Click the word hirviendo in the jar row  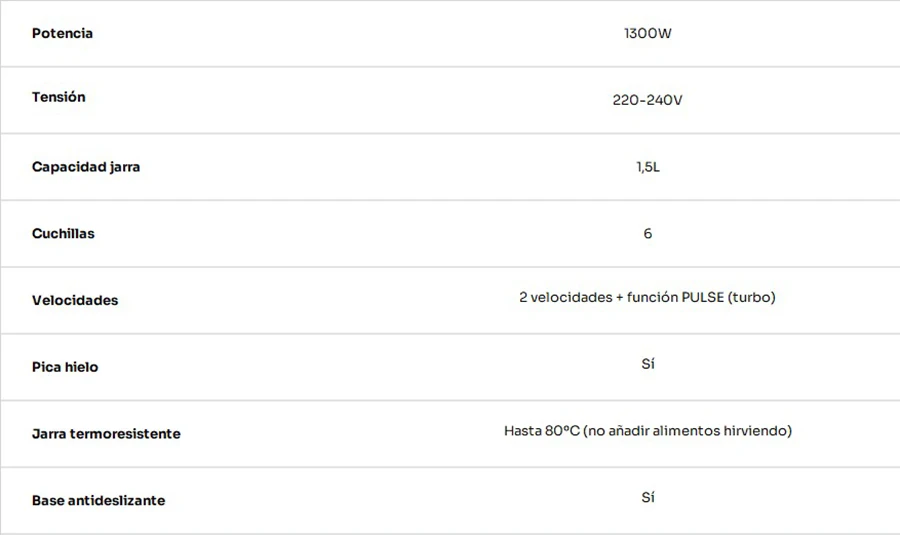pos(758,431)
